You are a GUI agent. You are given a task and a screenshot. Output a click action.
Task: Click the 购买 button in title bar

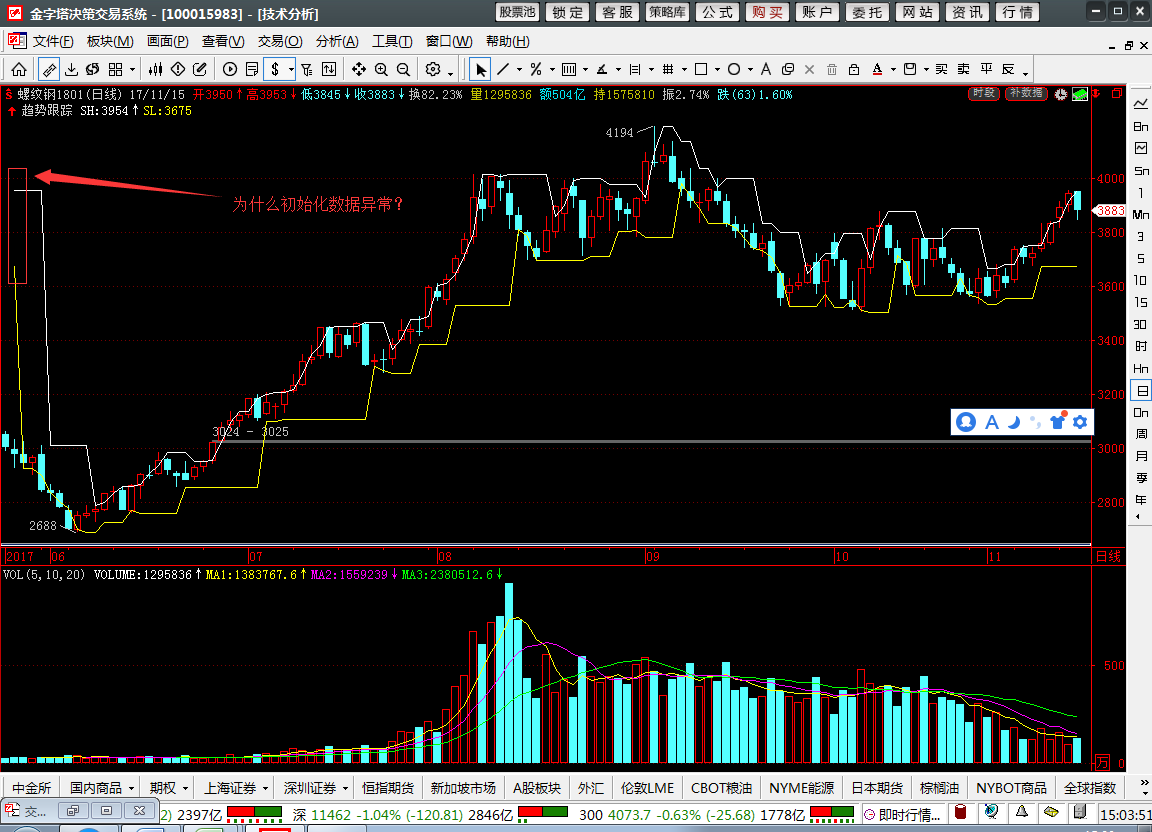click(768, 12)
